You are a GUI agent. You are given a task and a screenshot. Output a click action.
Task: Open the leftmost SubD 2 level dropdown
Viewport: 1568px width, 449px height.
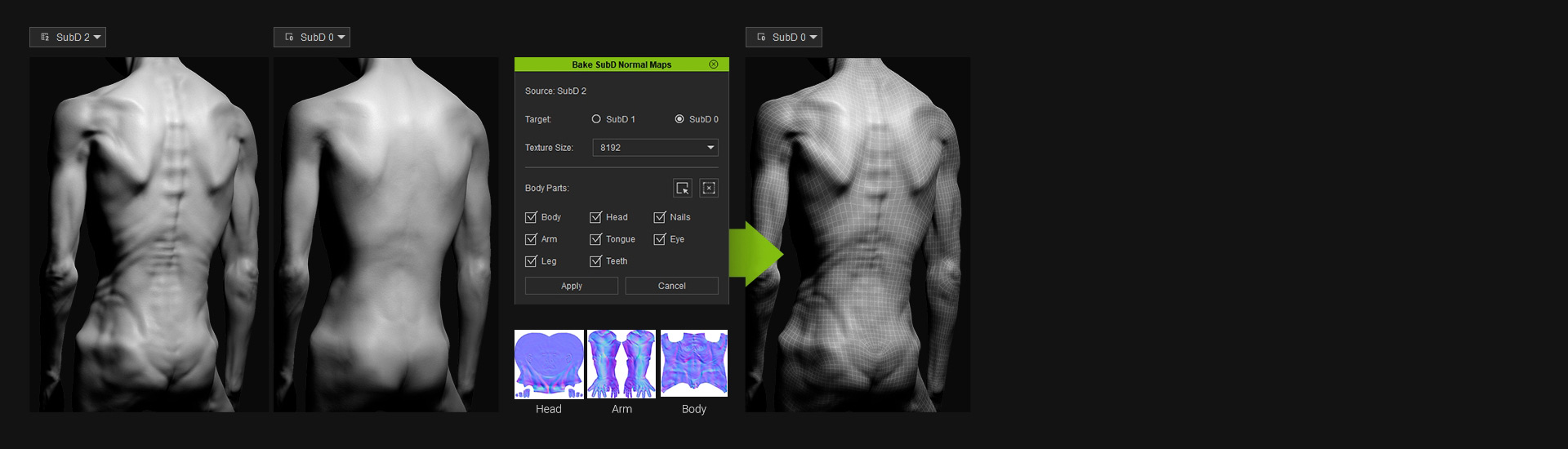coord(68,38)
